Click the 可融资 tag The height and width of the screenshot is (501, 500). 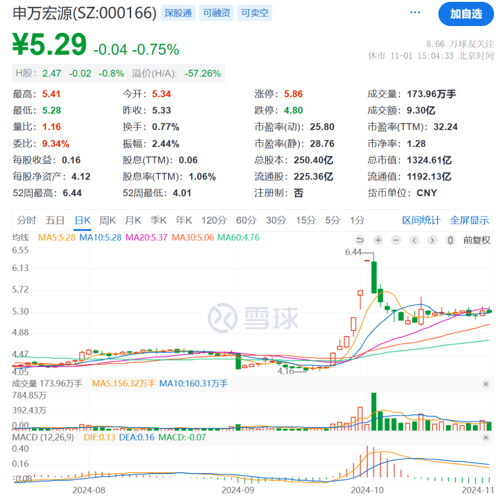point(216,13)
